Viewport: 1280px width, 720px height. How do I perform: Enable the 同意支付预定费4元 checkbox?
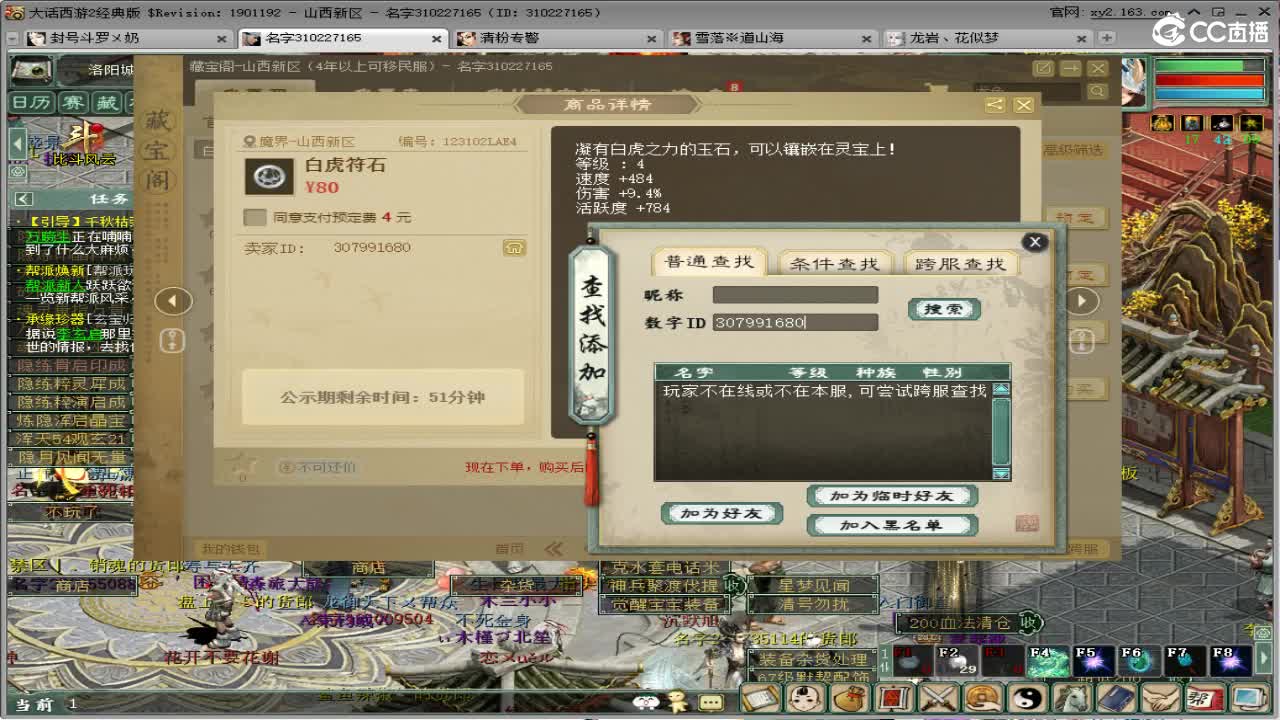tap(255, 217)
